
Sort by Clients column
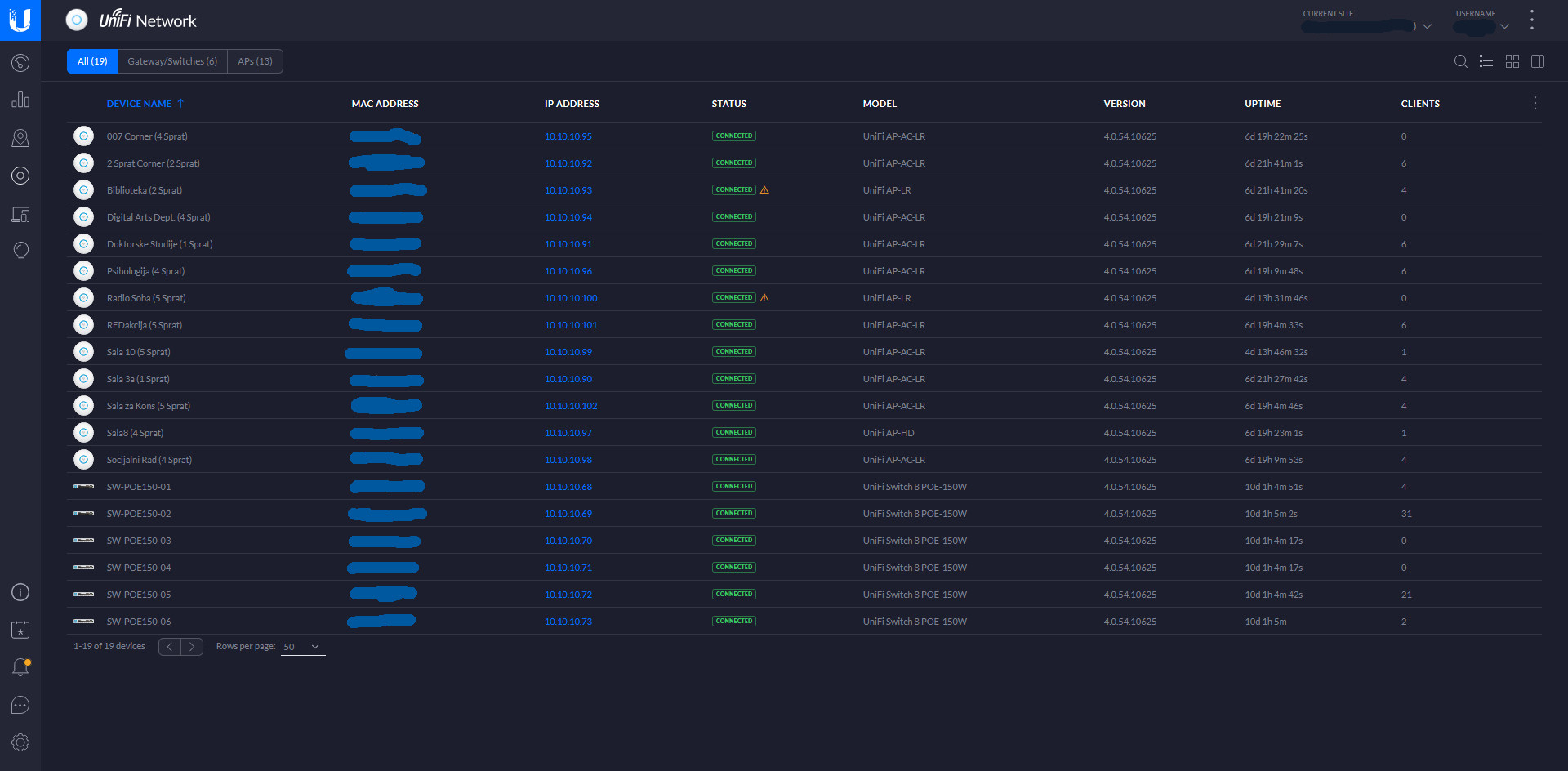click(x=1420, y=104)
